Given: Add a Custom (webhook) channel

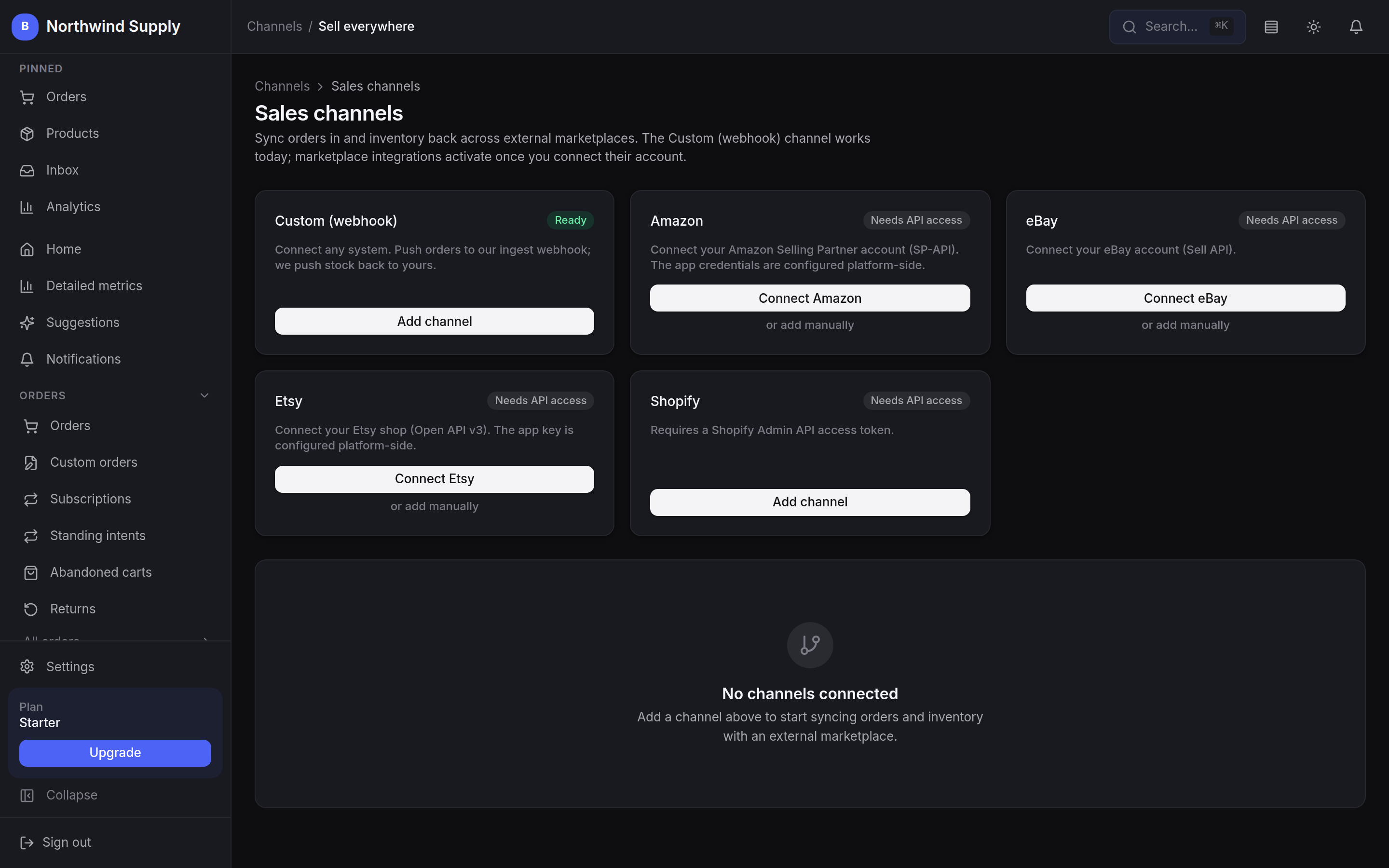Looking at the screenshot, I should [435, 322].
